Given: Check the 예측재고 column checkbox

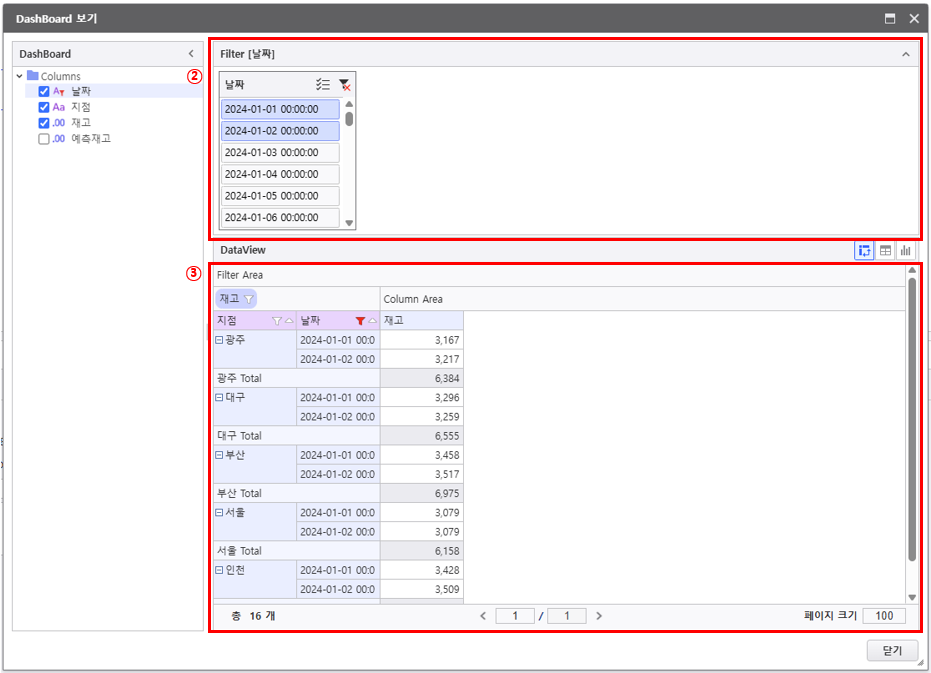Looking at the screenshot, I should pyautogui.click(x=43, y=139).
